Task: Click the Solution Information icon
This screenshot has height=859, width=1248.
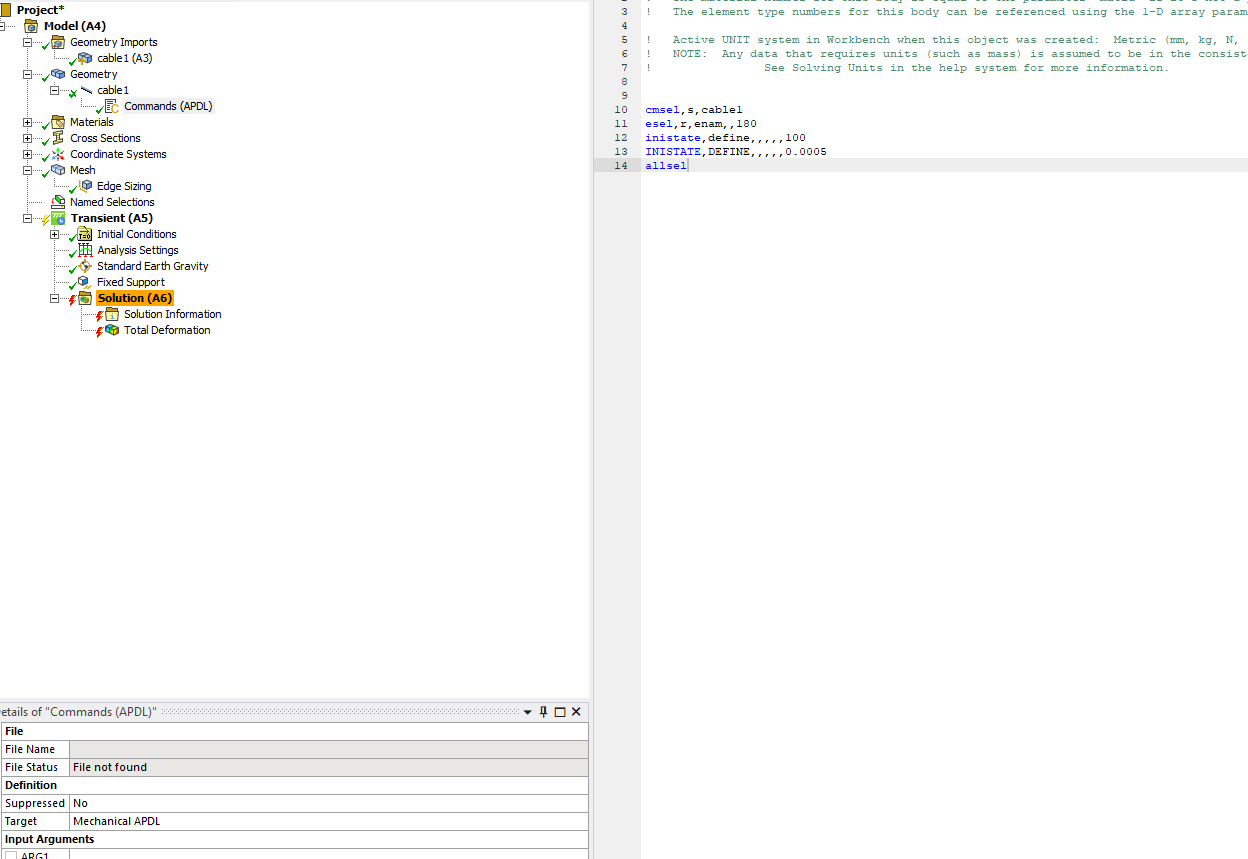Action: click(112, 314)
